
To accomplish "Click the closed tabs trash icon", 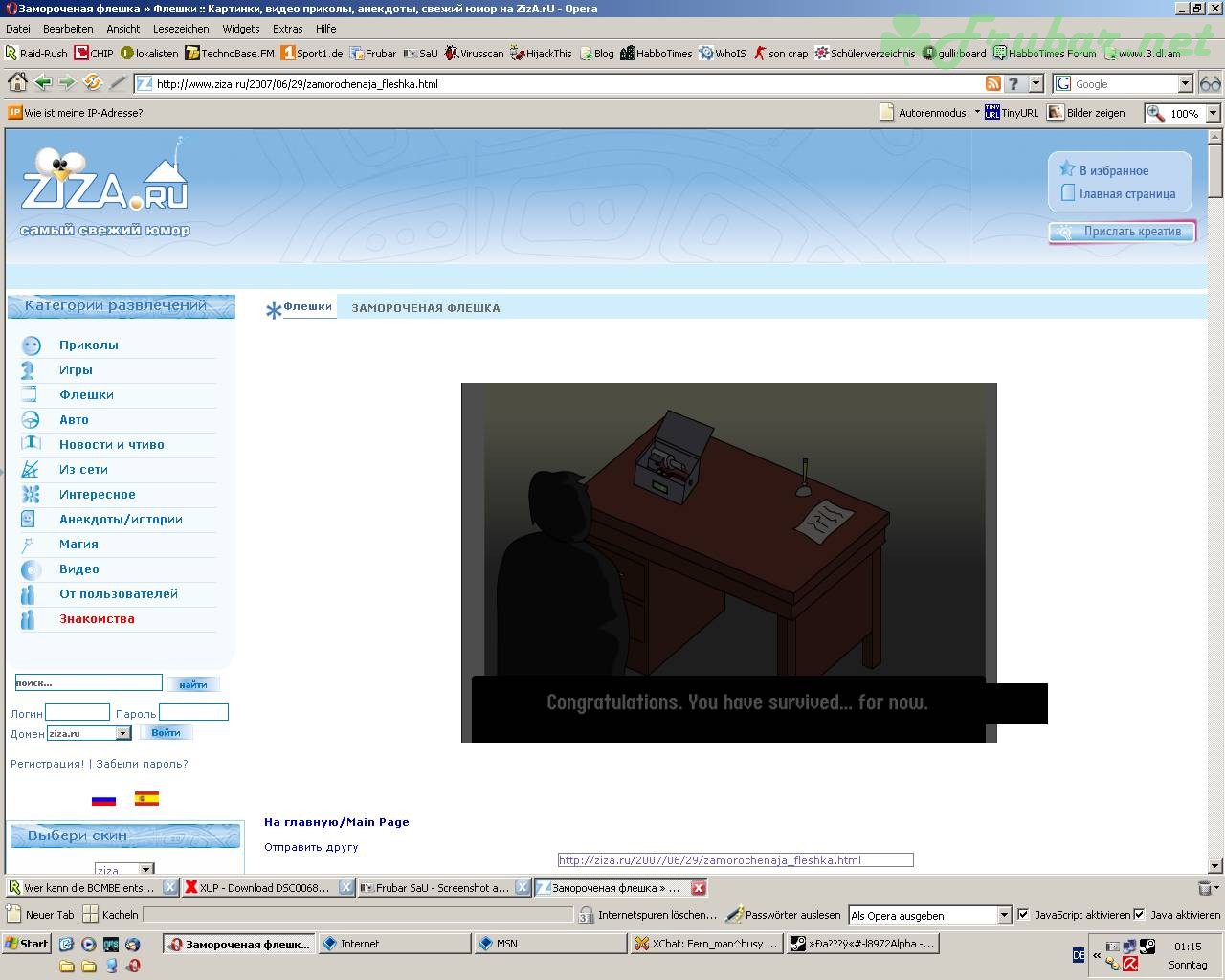I will [1207, 888].
